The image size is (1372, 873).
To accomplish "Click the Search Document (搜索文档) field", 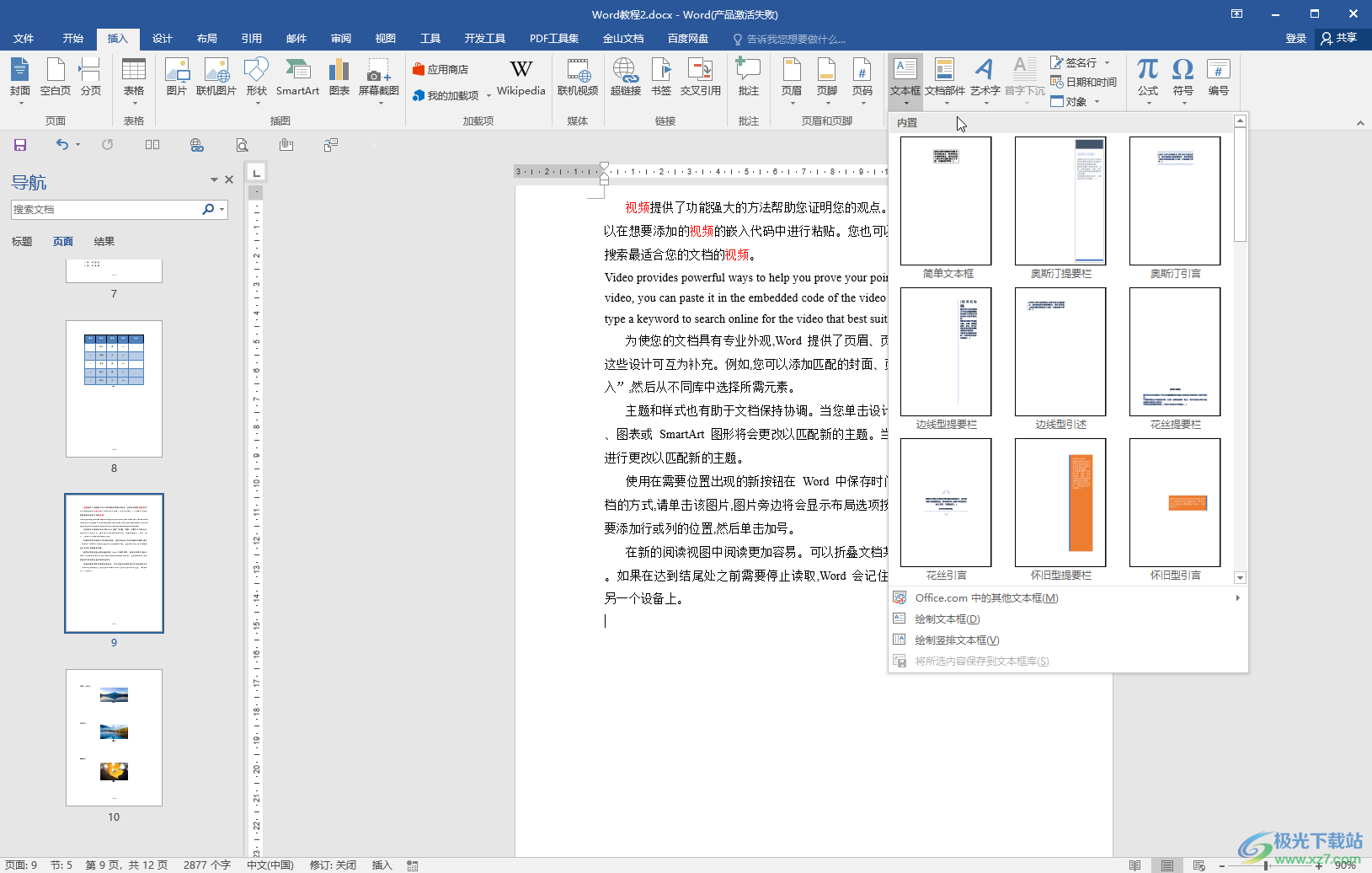I will [105, 209].
